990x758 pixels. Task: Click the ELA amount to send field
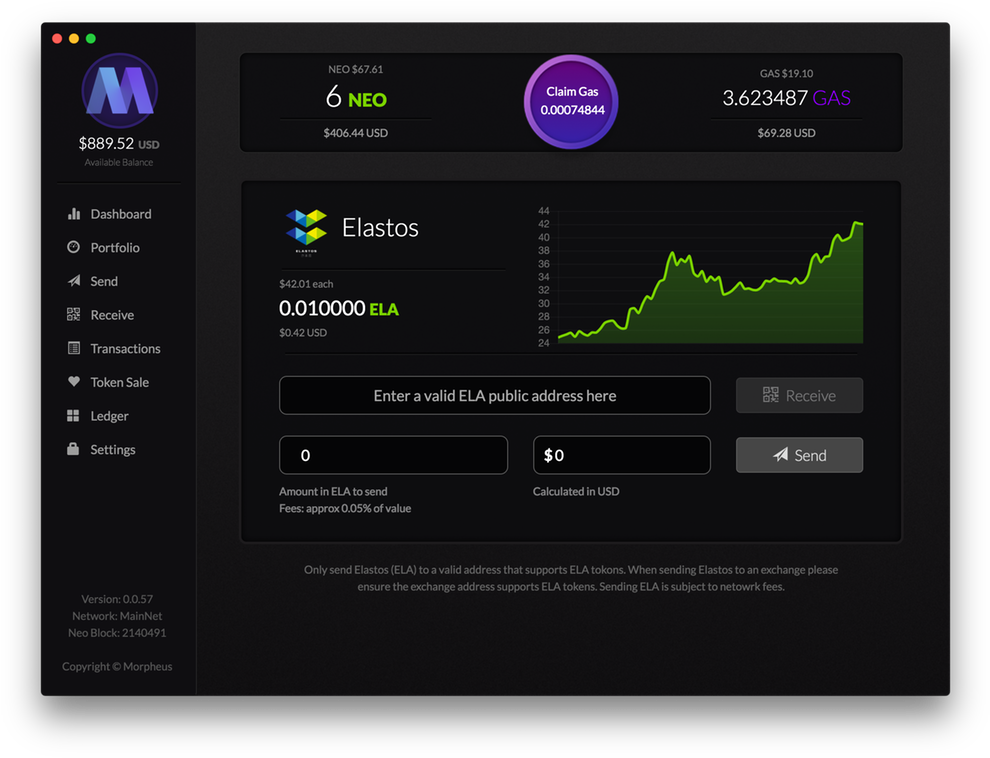[393, 455]
